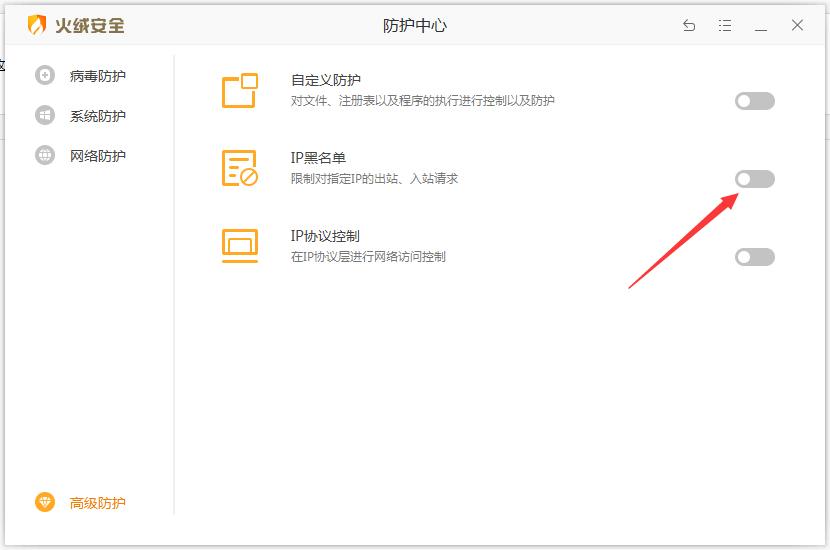Minimize the 防护中心 window
Image resolution: width=830 pixels, height=550 pixels.
tap(761, 29)
